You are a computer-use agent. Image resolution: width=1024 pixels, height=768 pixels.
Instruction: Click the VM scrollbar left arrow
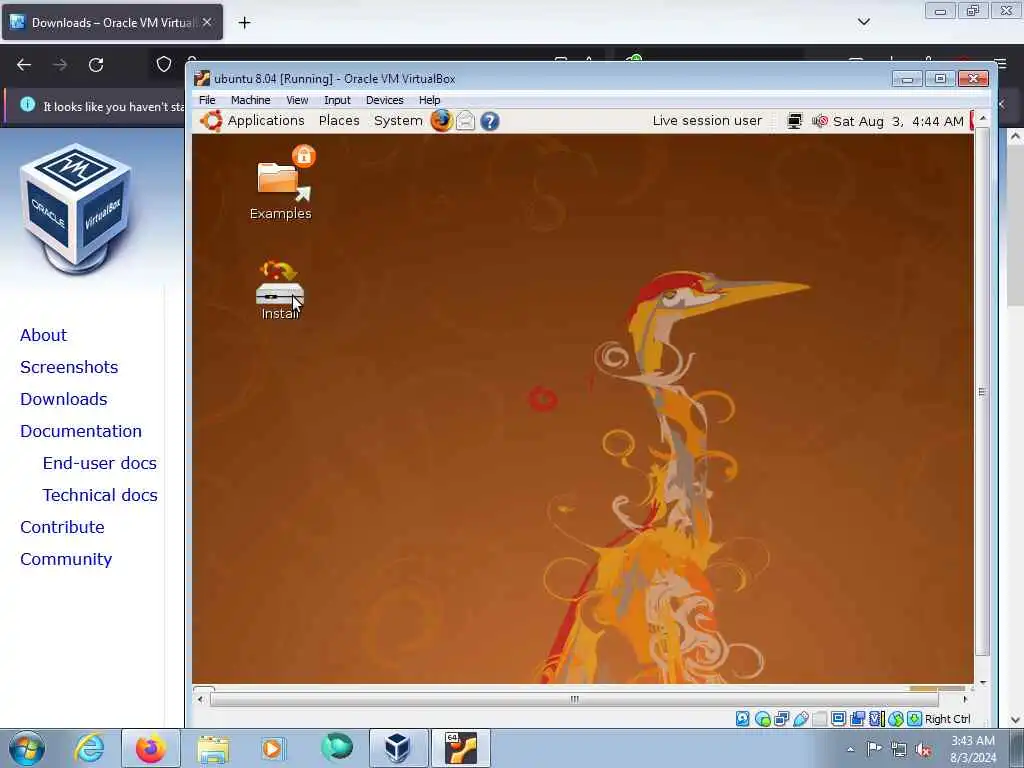point(200,699)
